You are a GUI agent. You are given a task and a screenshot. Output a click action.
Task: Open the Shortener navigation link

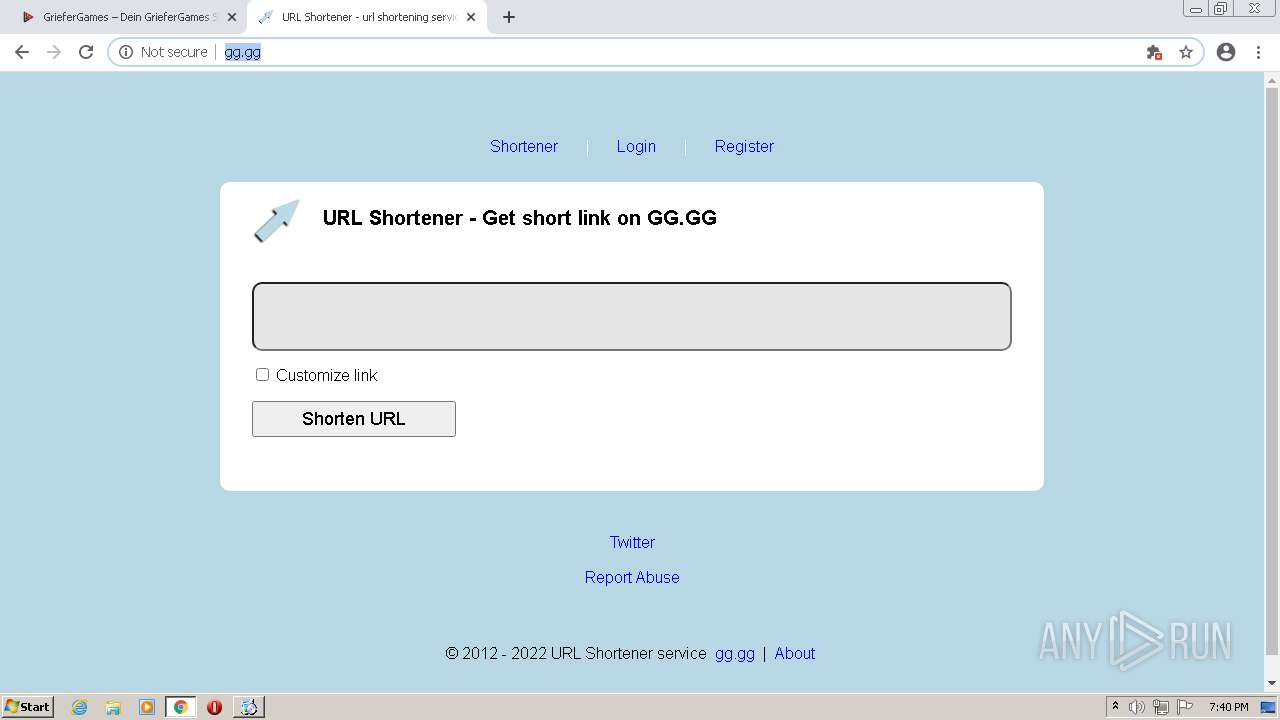(524, 146)
